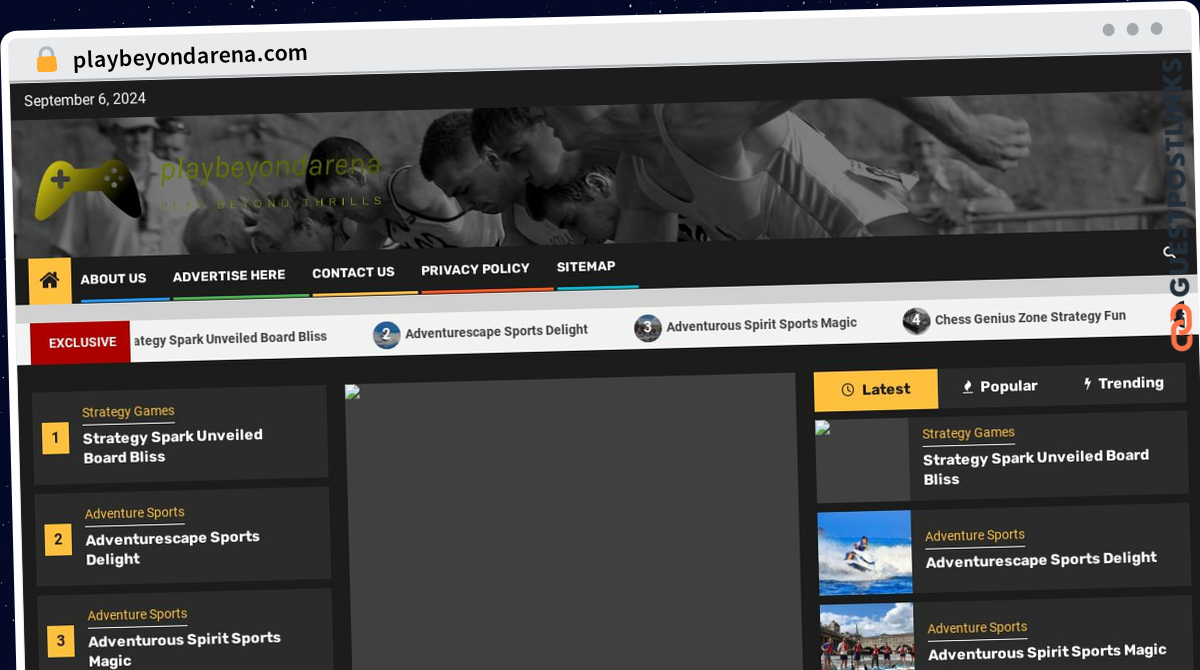Click the Play Beyond Thrills tagline

click(271, 203)
